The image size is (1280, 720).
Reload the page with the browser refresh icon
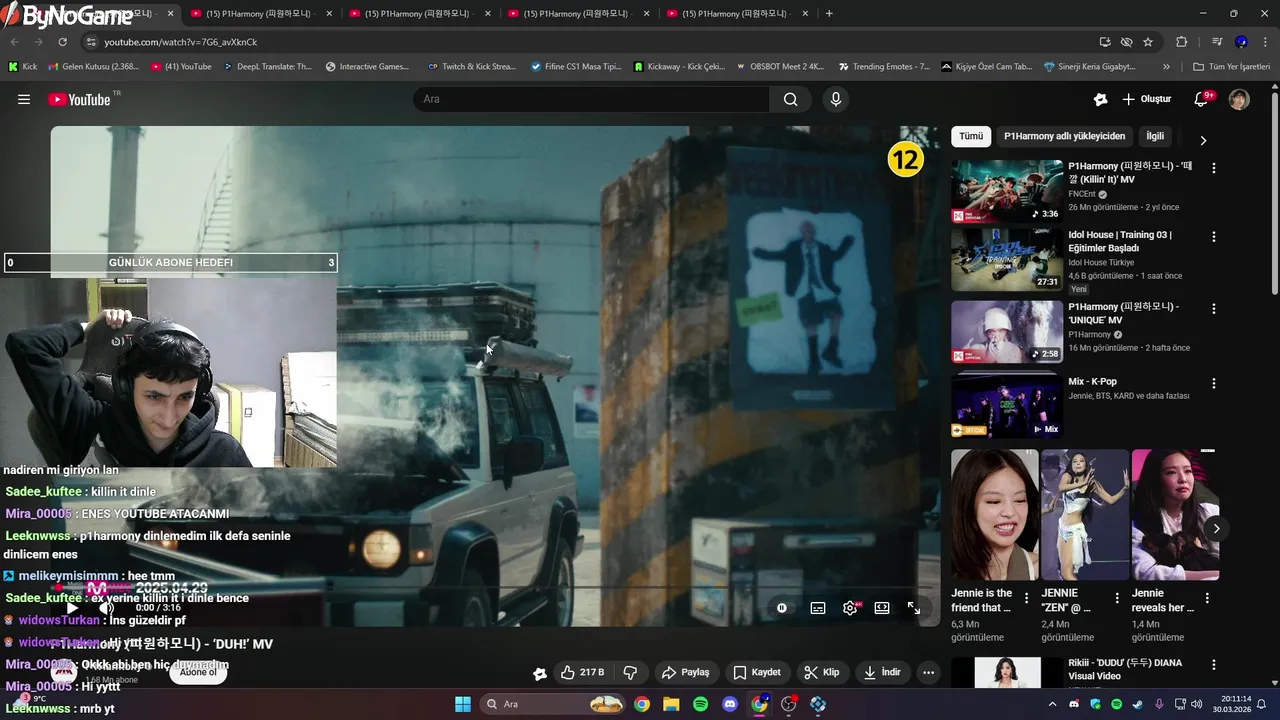click(62, 42)
